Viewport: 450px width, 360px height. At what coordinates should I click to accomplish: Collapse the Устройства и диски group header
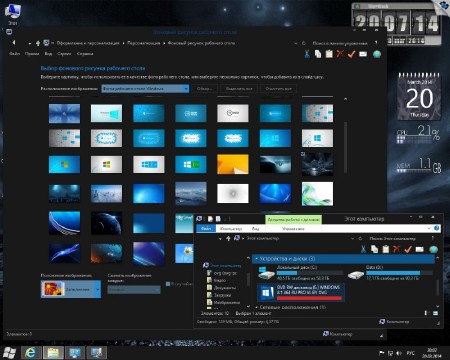(x=257, y=259)
